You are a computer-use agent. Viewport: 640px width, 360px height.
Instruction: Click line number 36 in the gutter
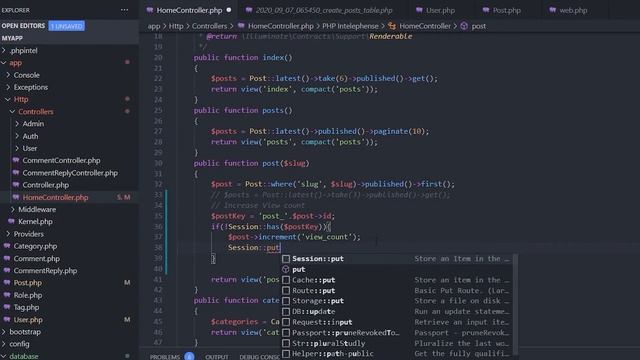(158, 227)
